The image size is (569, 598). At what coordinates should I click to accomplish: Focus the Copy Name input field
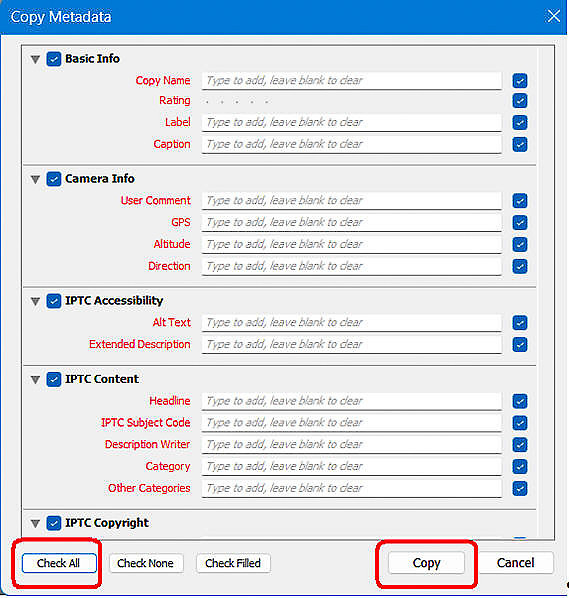pyautogui.click(x=352, y=81)
